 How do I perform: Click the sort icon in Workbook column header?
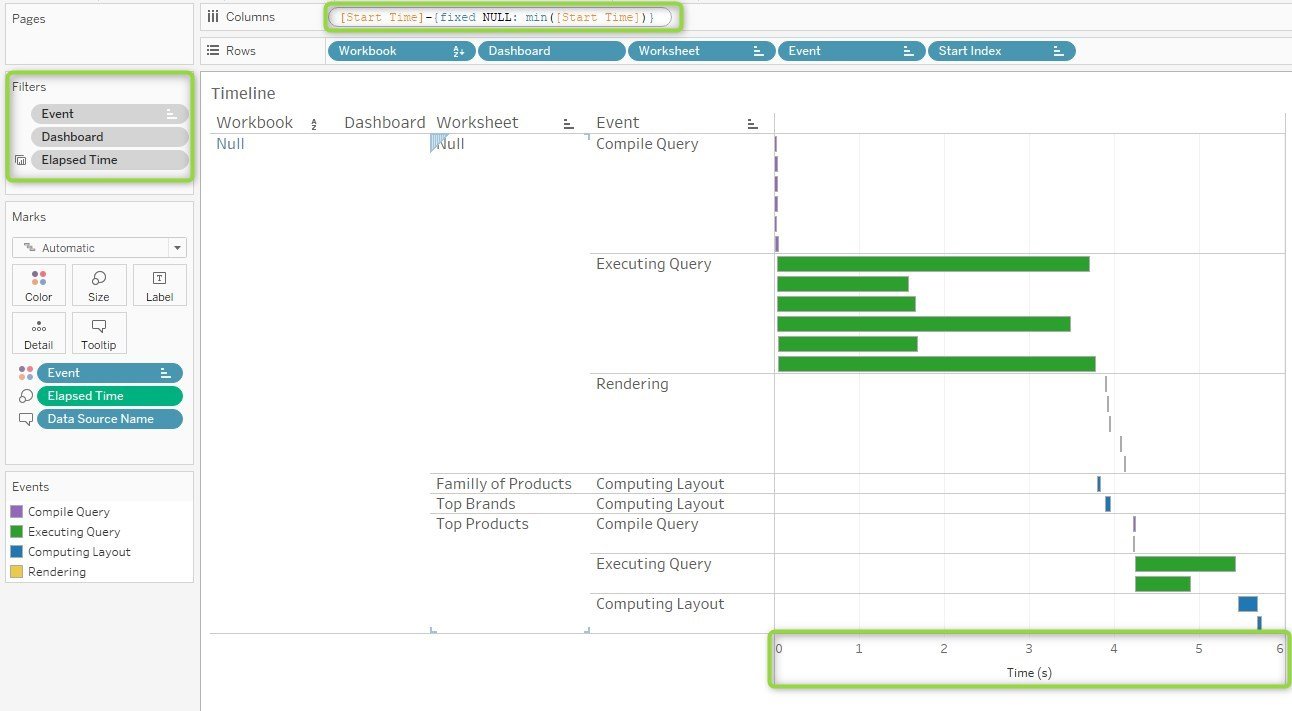tap(314, 124)
